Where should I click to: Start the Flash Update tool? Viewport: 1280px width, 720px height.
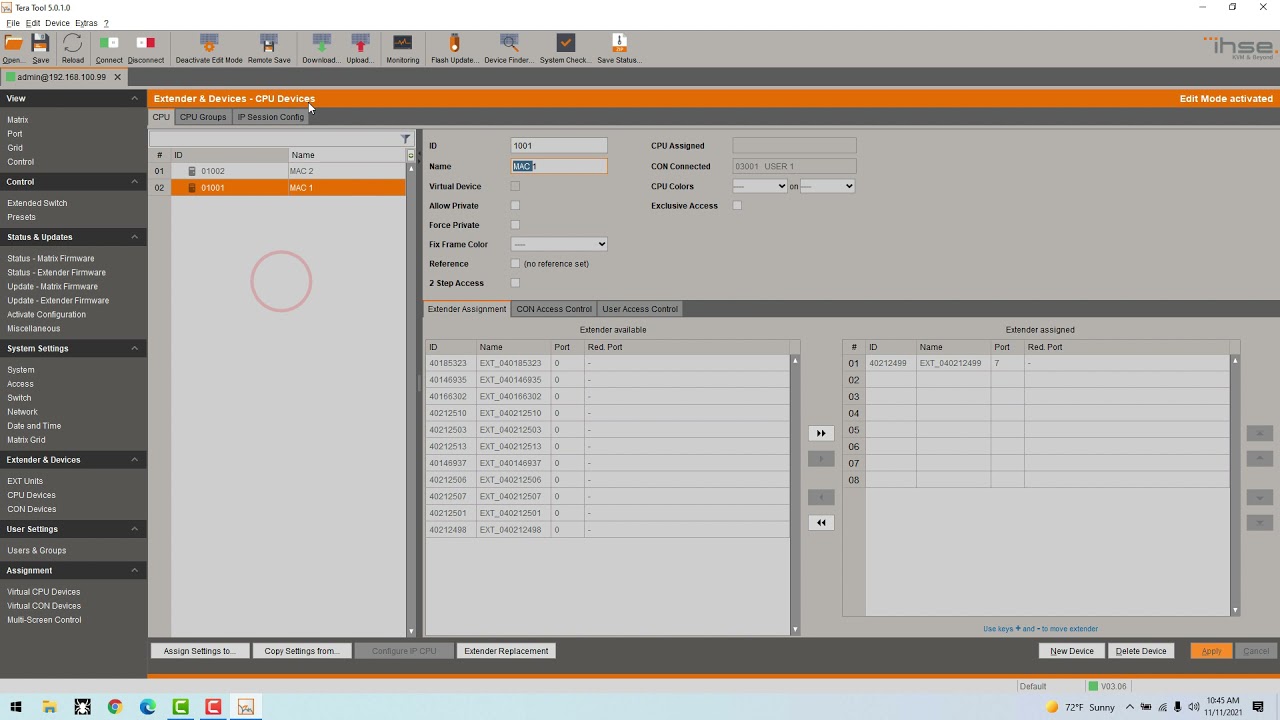coord(454,43)
